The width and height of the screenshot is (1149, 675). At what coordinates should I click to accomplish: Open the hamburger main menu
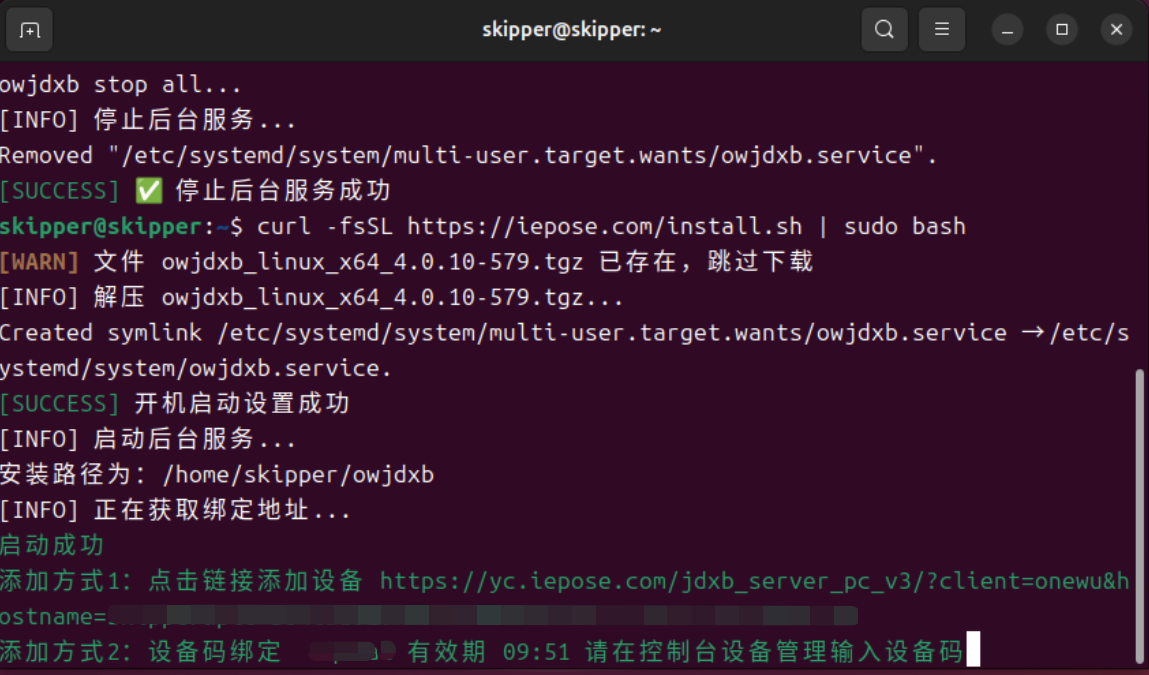coord(941,30)
